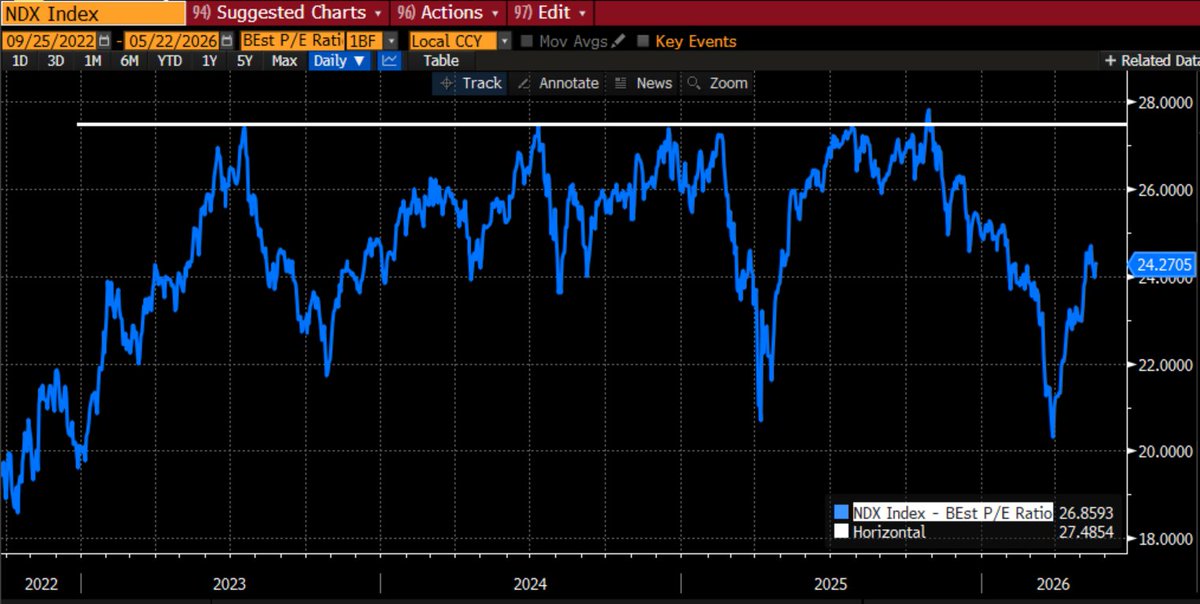Image resolution: width=1200 pixels, height=604 pixels.
Task: Click the Zoom button label
Action: point(729,83)
